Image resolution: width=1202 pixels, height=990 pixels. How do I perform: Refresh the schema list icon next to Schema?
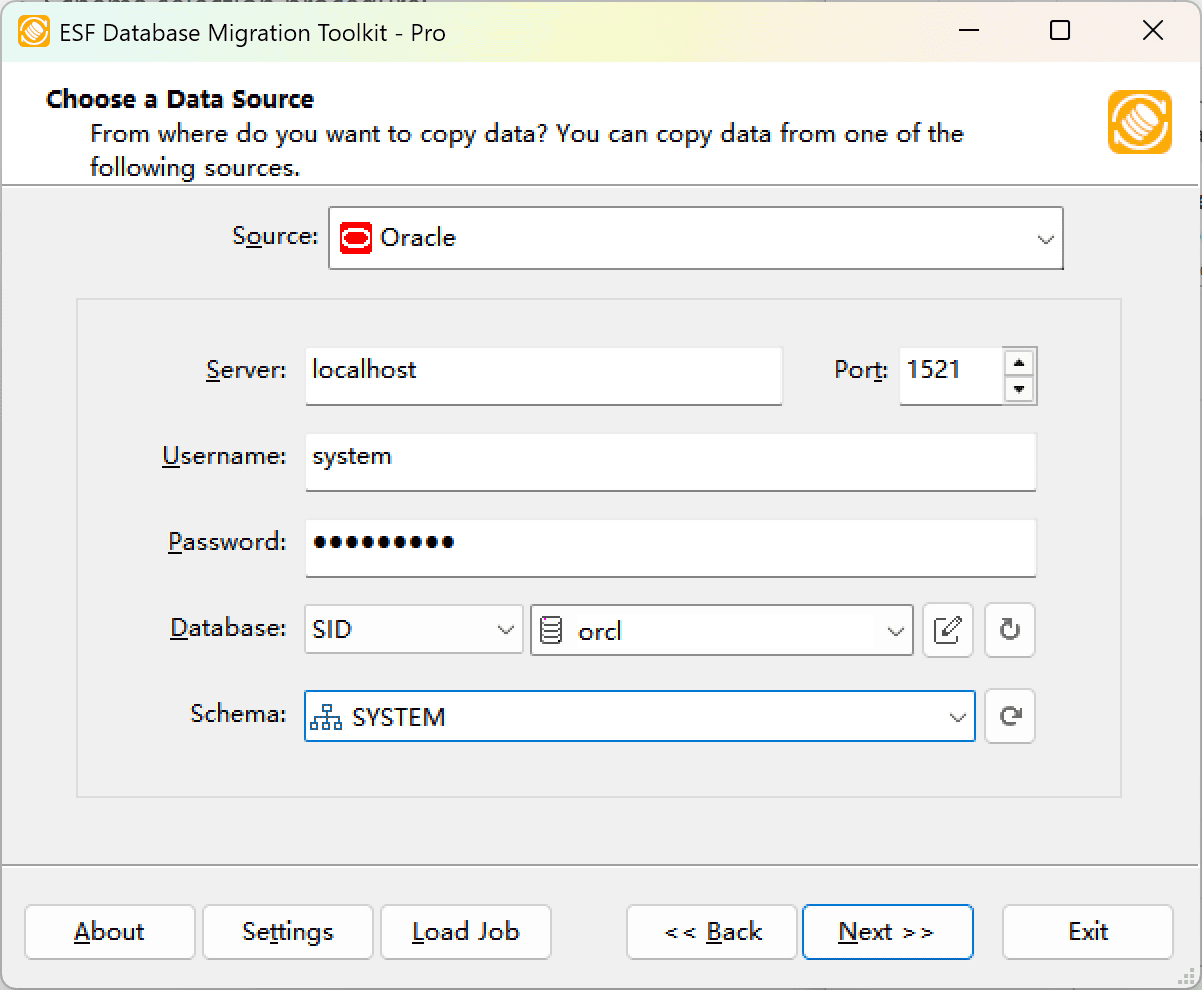click(x=1009, y=716)
